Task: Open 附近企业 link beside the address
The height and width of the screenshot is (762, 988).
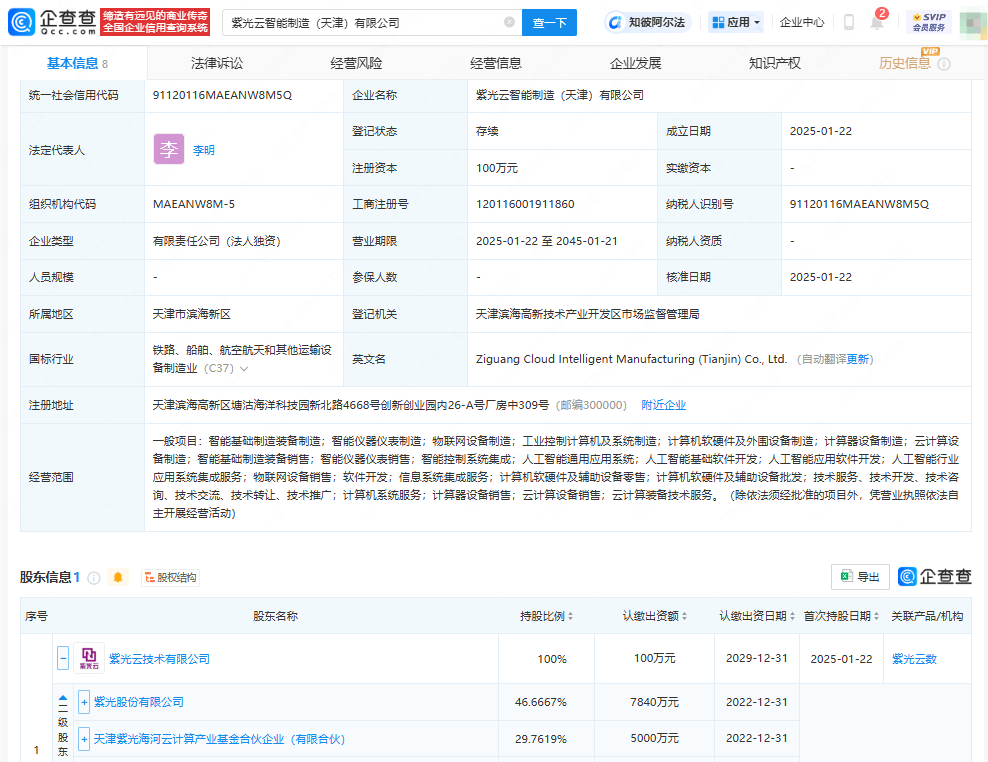Action: 663,405
